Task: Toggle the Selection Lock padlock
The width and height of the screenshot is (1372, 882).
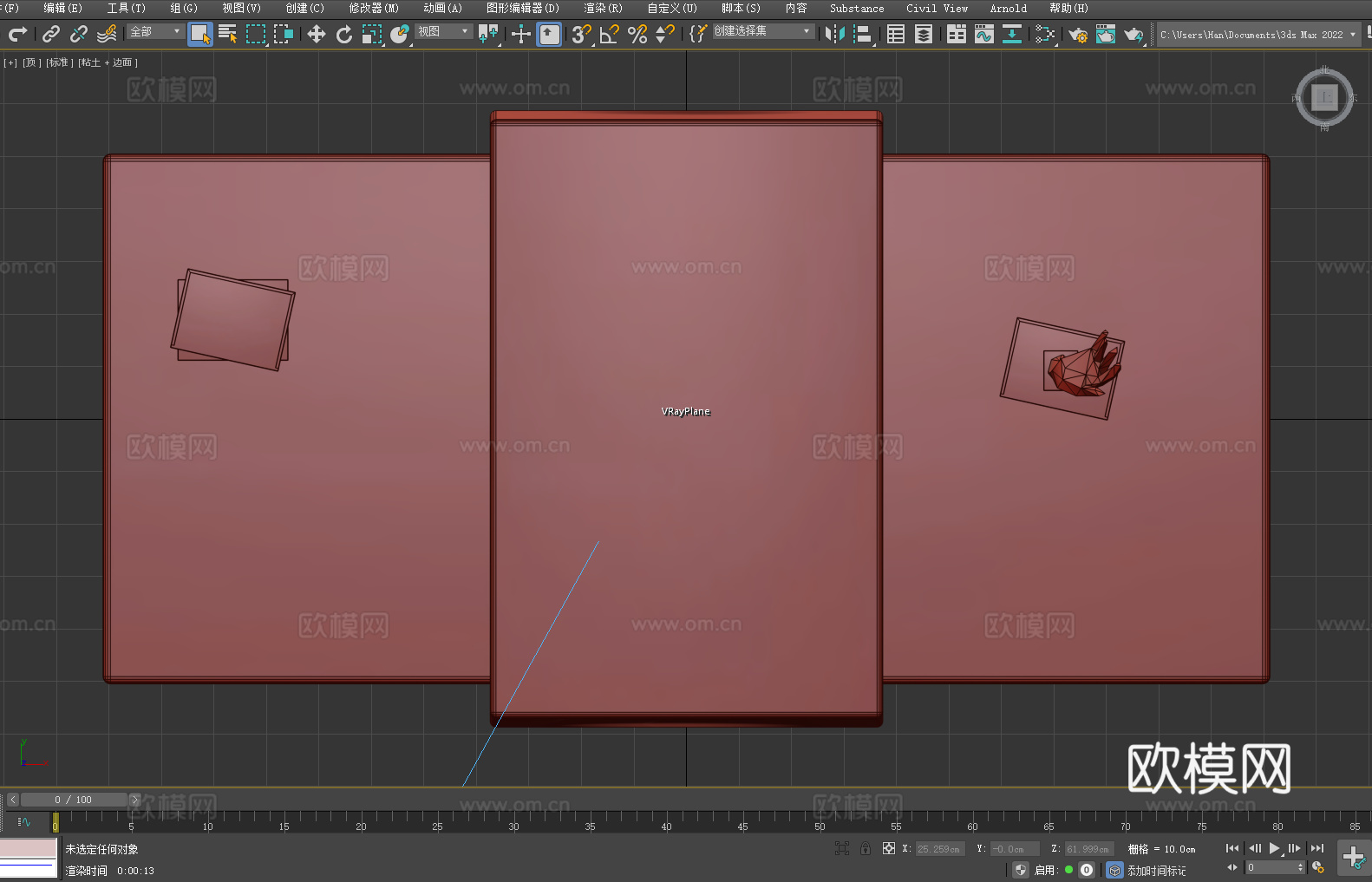Action: (x=865, y=848)
